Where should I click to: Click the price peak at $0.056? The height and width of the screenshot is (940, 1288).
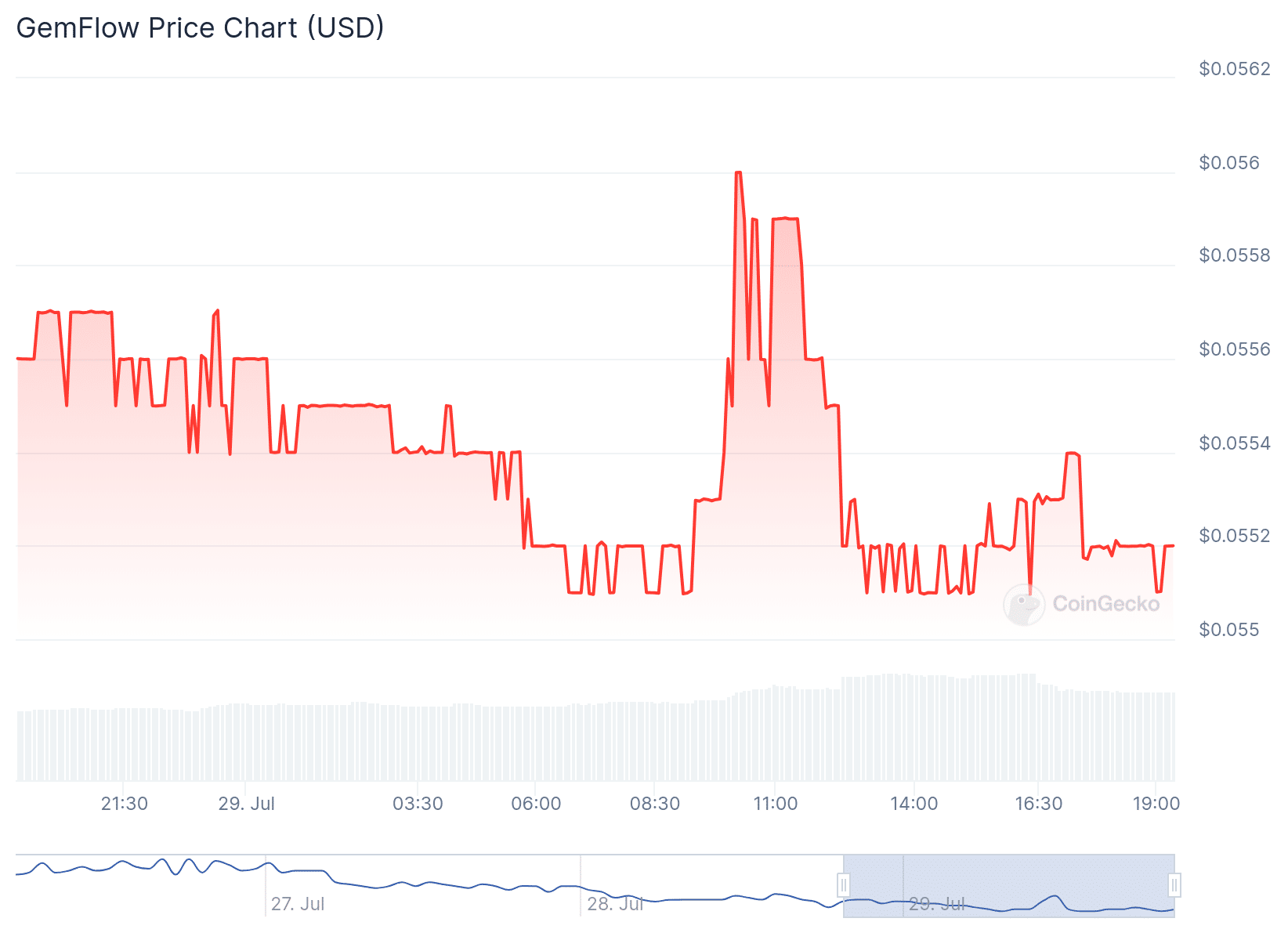(738, 172)
